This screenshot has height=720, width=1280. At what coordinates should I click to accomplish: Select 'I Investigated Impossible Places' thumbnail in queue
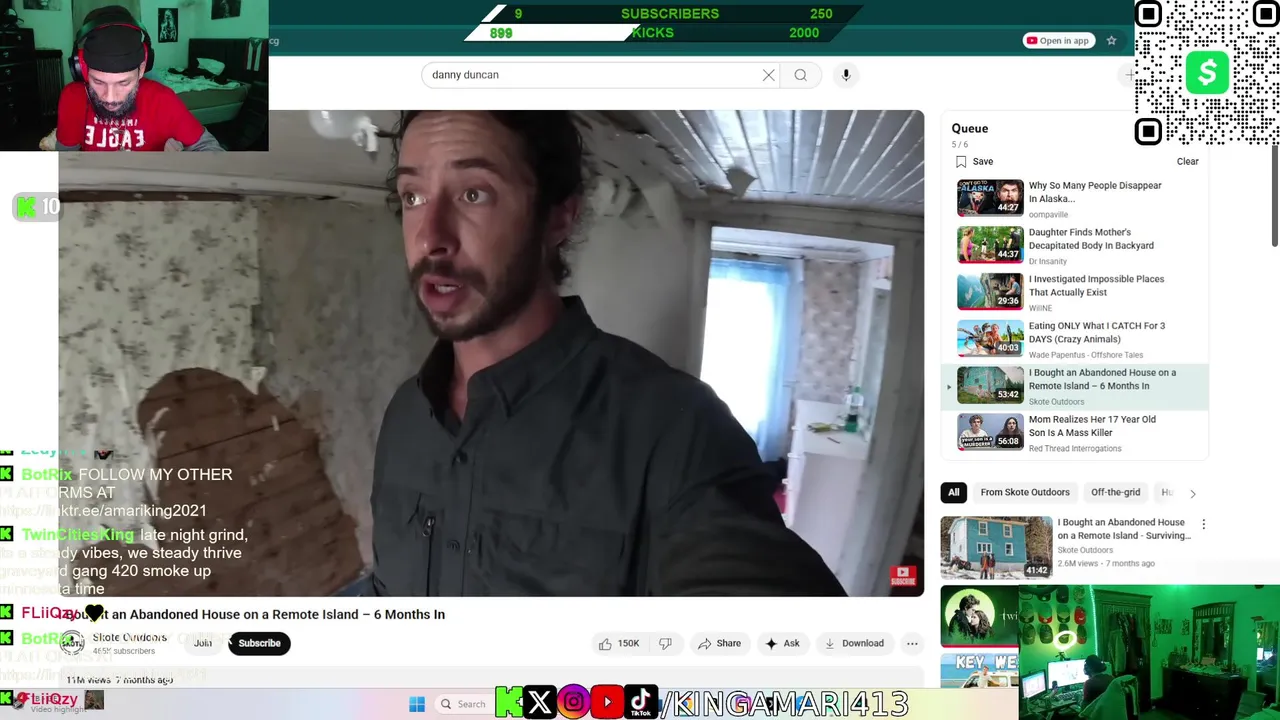pos(990,292)
